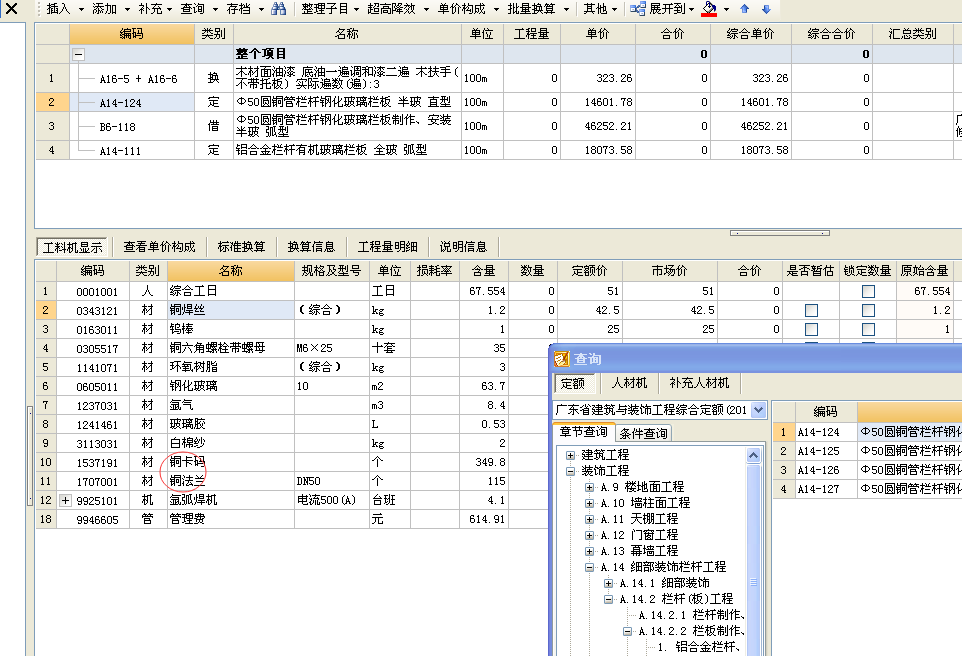
Task: Expand the 建筑工程 tree node
Action: click(571, 455)
